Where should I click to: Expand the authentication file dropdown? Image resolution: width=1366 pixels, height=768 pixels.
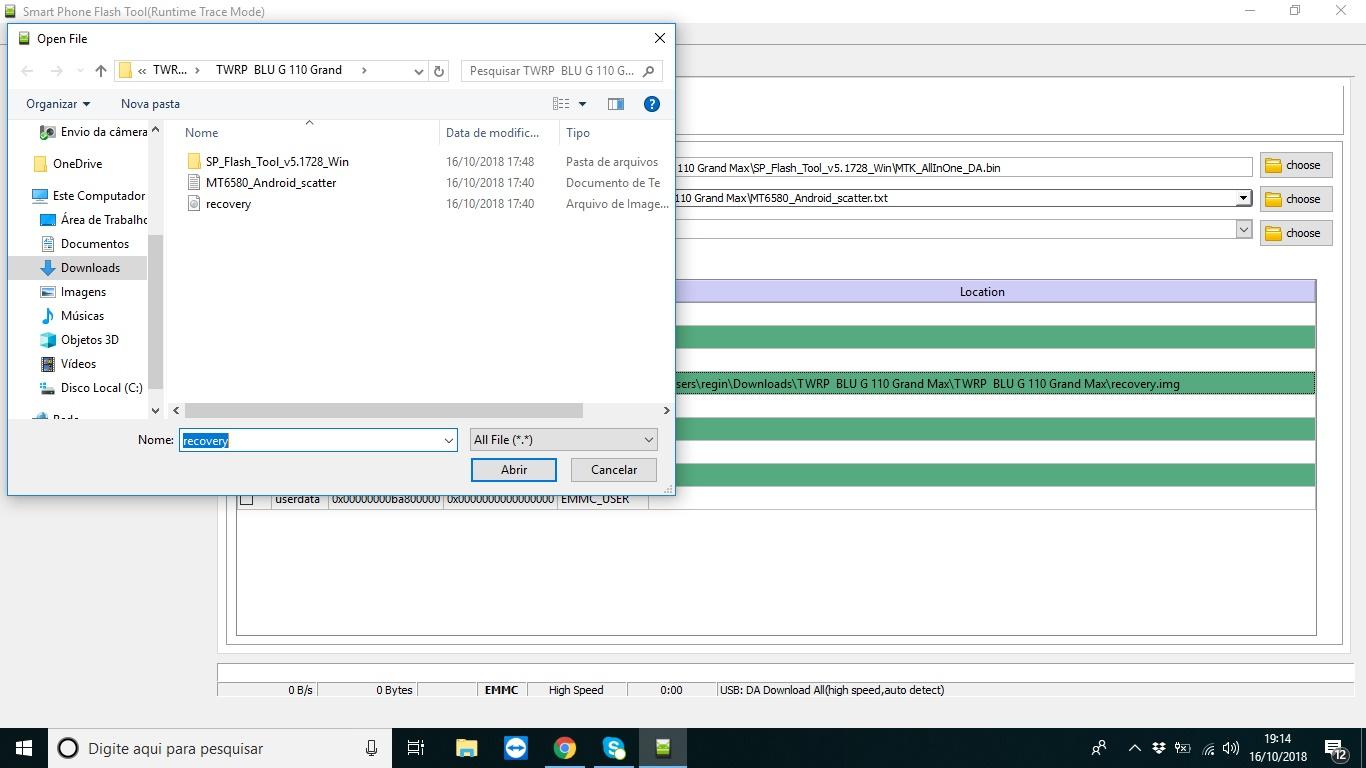pyautogui.click(x=1243, y=229)
